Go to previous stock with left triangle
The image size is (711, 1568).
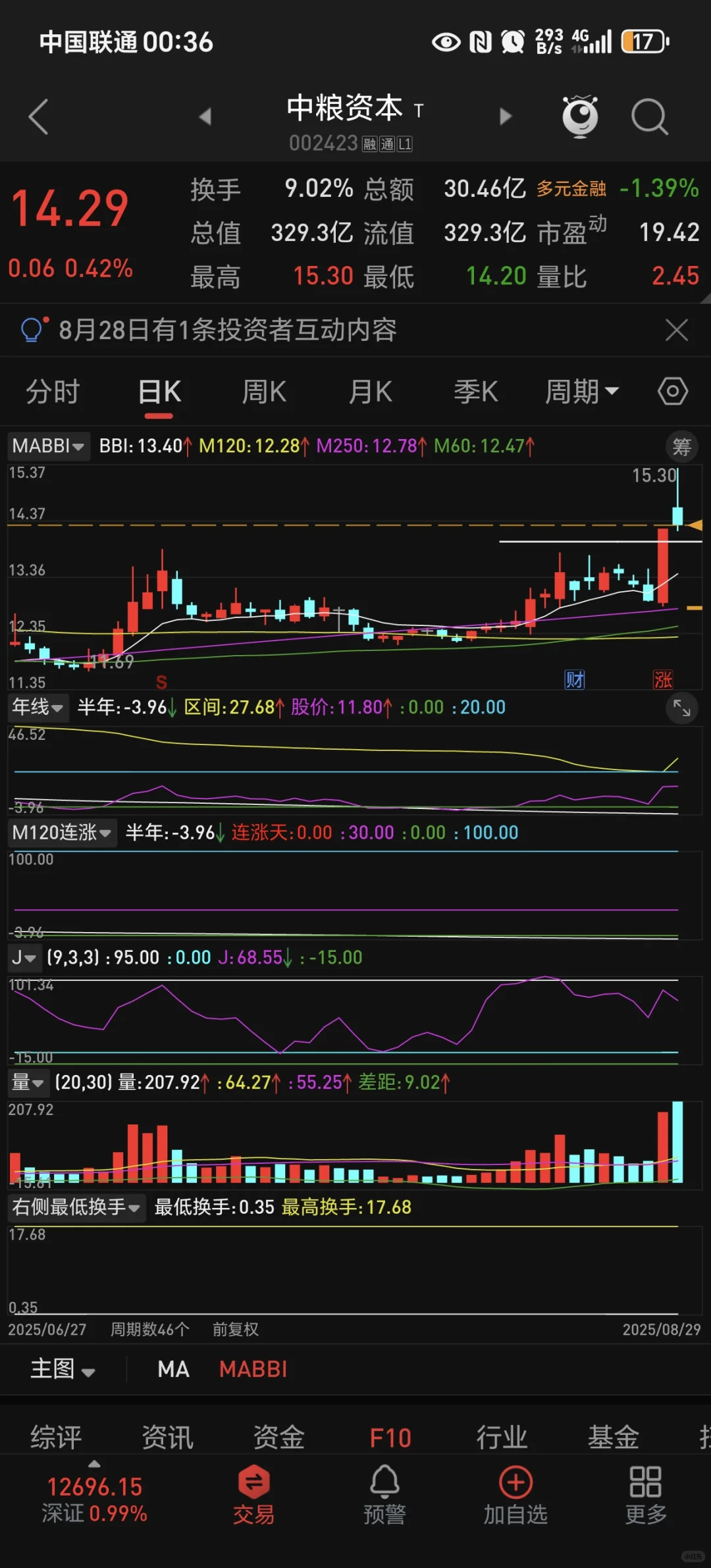pos(205,117)
